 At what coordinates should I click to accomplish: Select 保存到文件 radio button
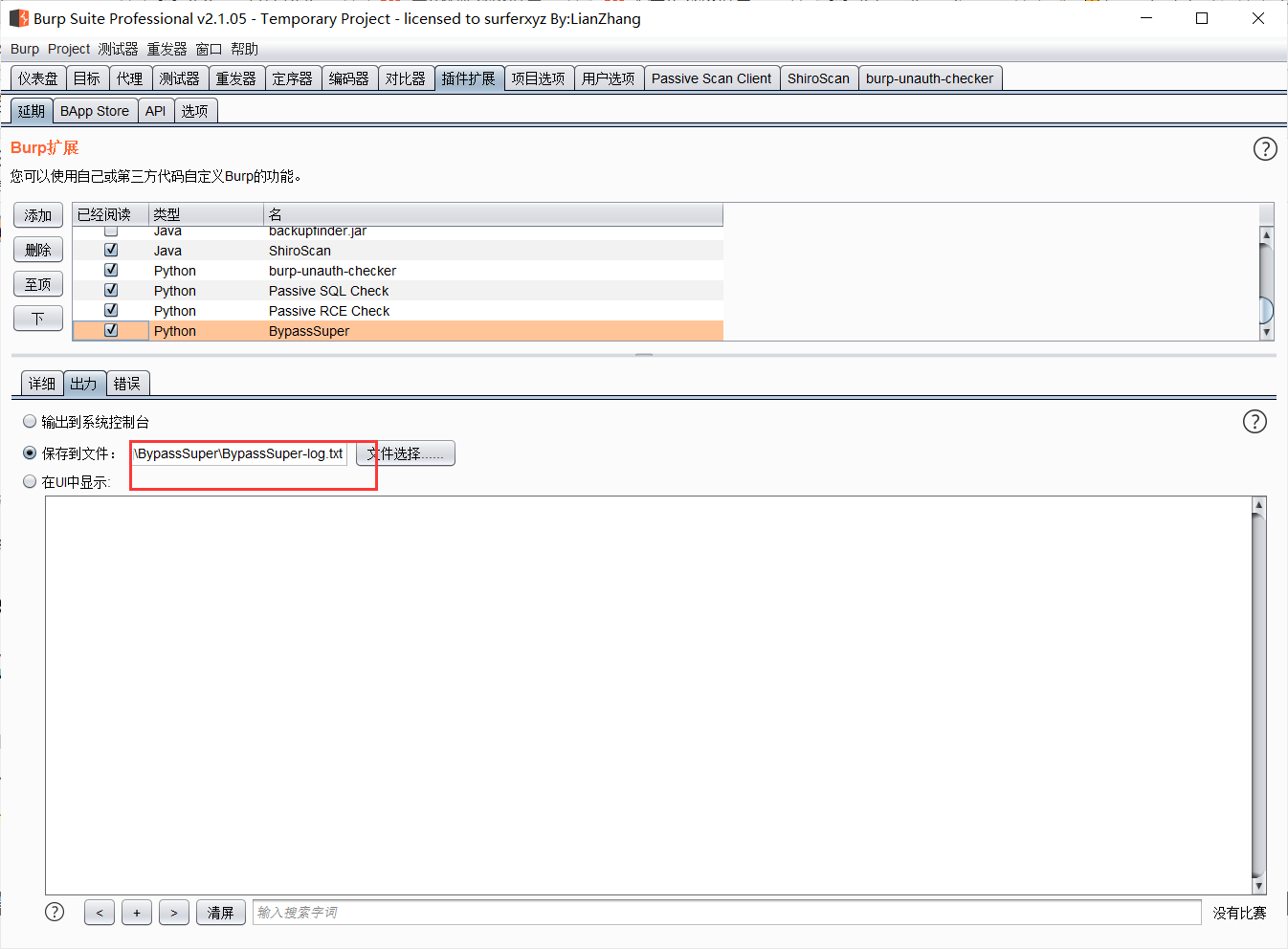(x=30, y=452)
